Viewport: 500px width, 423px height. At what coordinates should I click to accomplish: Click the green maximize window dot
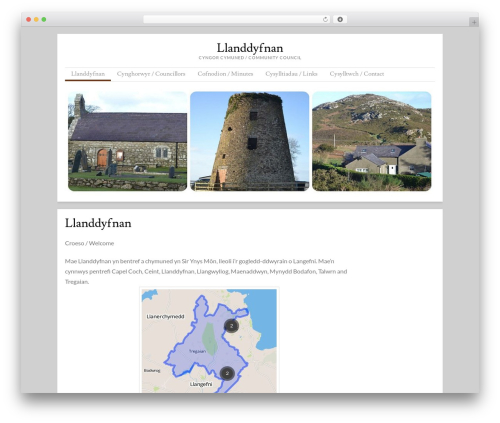44,19
